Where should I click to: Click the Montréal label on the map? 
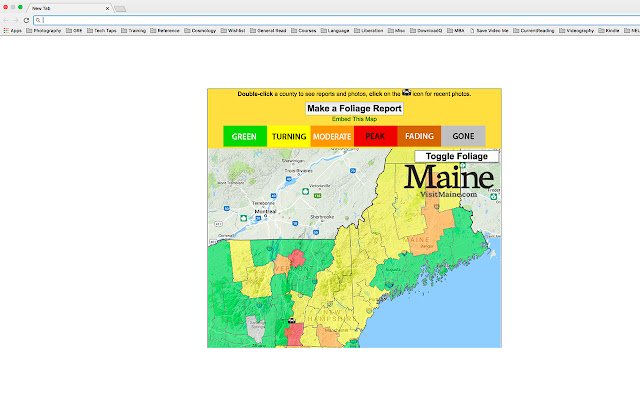coord(265,211)
